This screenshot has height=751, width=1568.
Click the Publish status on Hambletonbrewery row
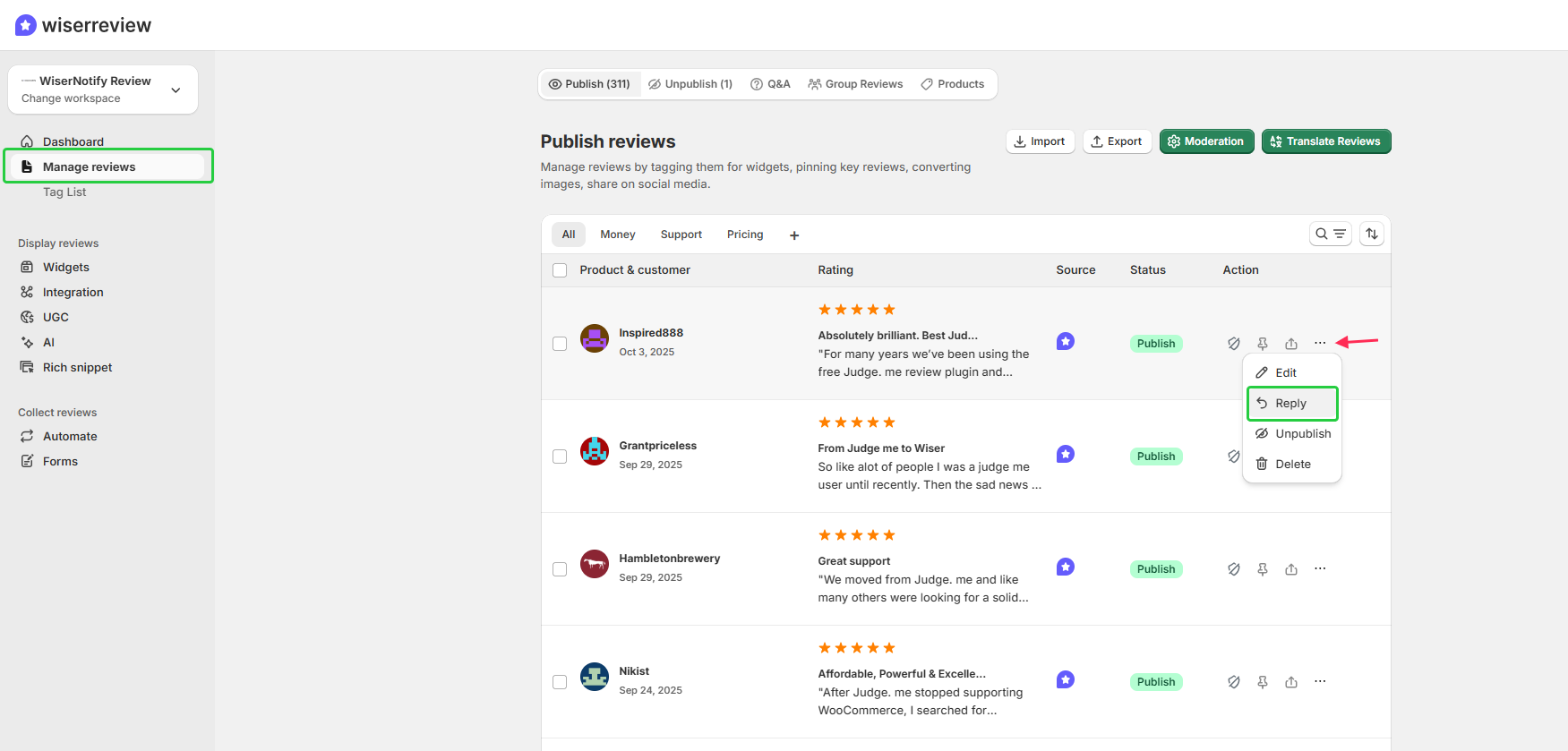click(1156, 569)
